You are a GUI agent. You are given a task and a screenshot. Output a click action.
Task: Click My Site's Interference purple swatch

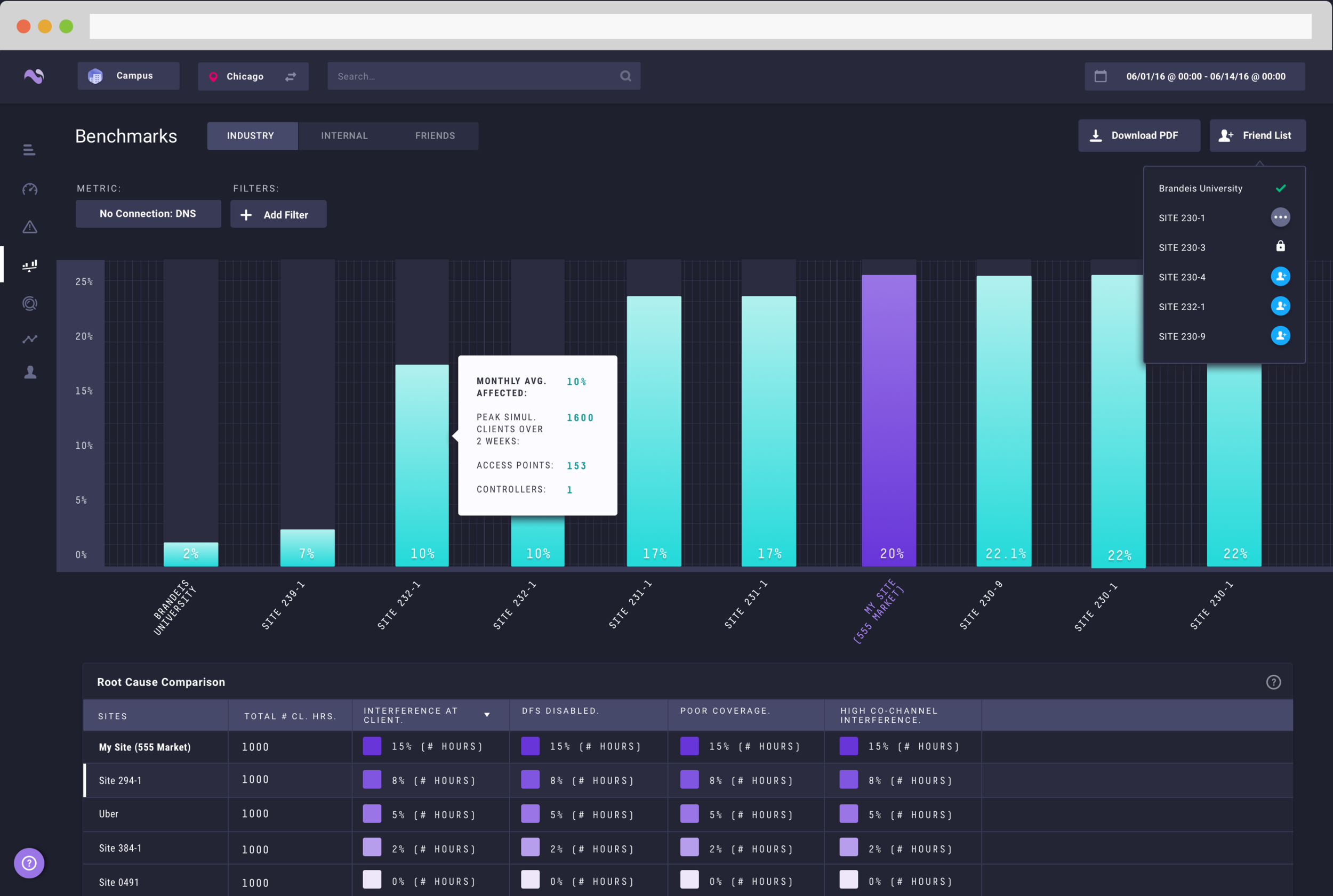[372, 746]
